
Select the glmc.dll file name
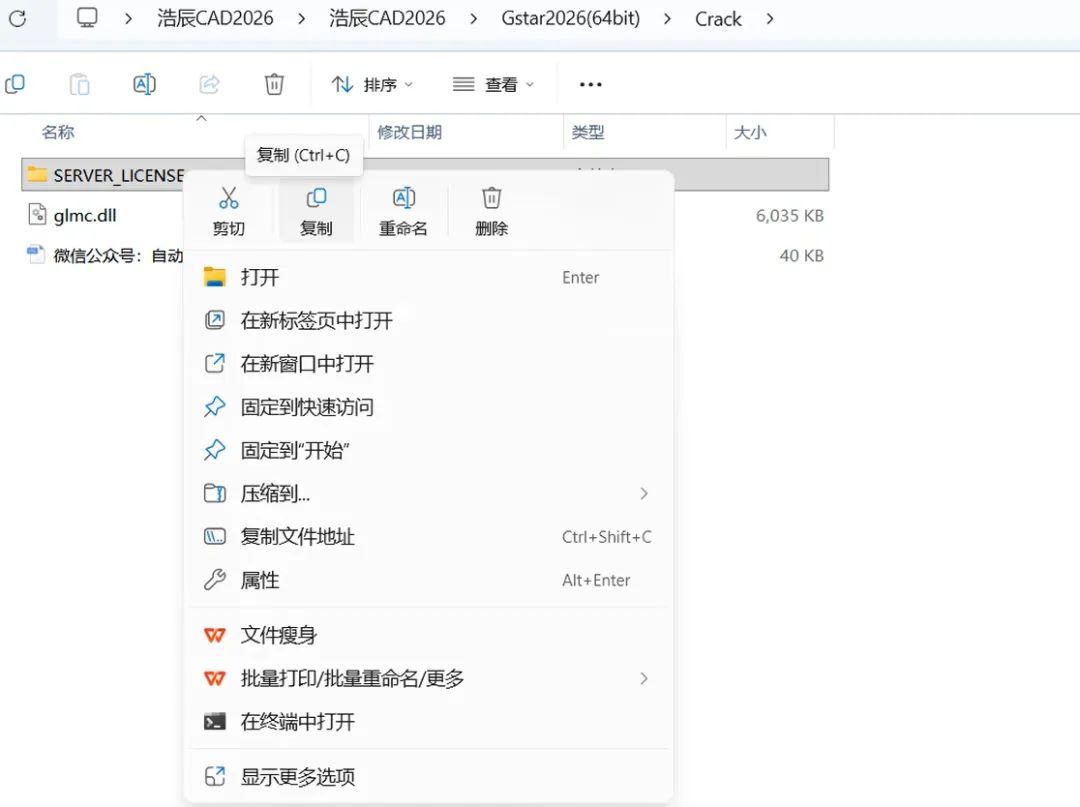(85, 216)
